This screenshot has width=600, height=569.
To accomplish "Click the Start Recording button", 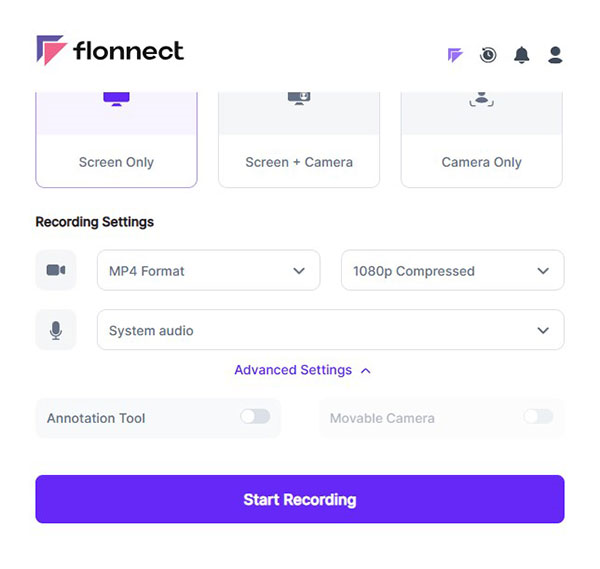I will pos(300,499).
